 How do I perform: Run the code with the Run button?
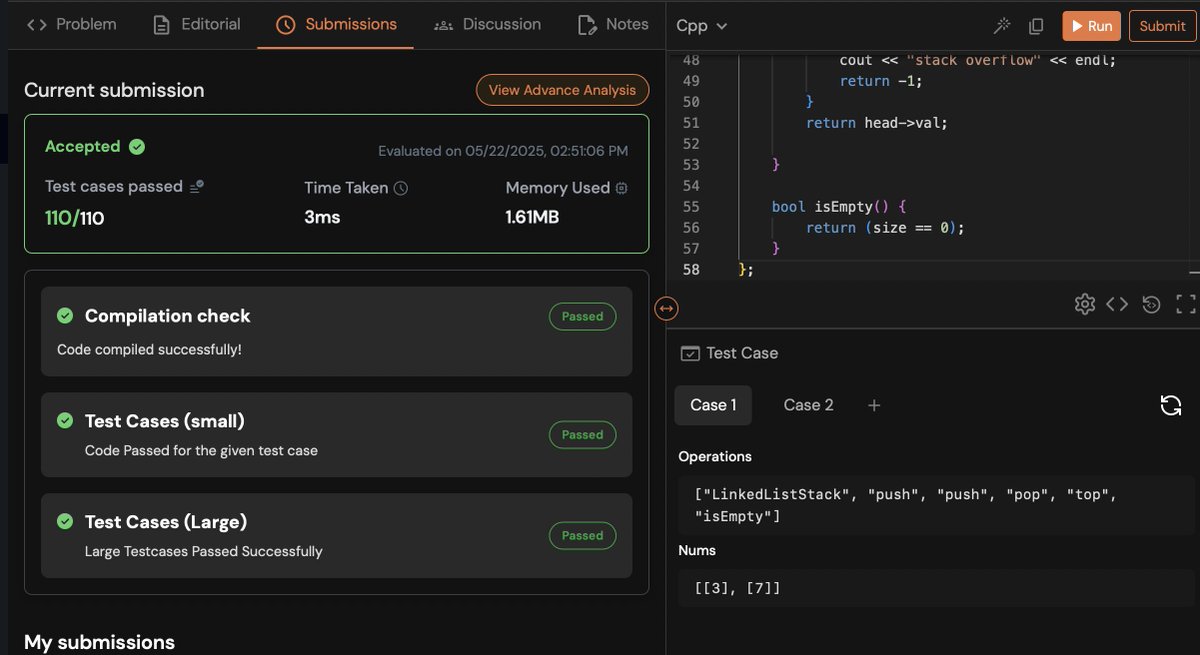click(x=1091, y=26)
